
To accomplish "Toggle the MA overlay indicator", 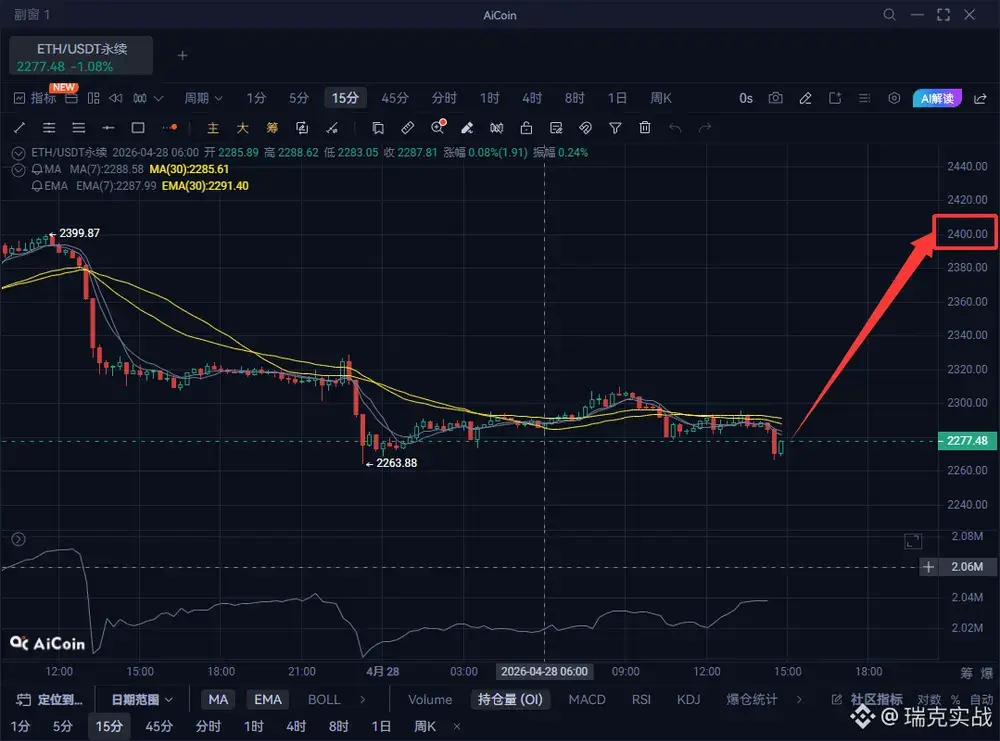I will (218, 700).
